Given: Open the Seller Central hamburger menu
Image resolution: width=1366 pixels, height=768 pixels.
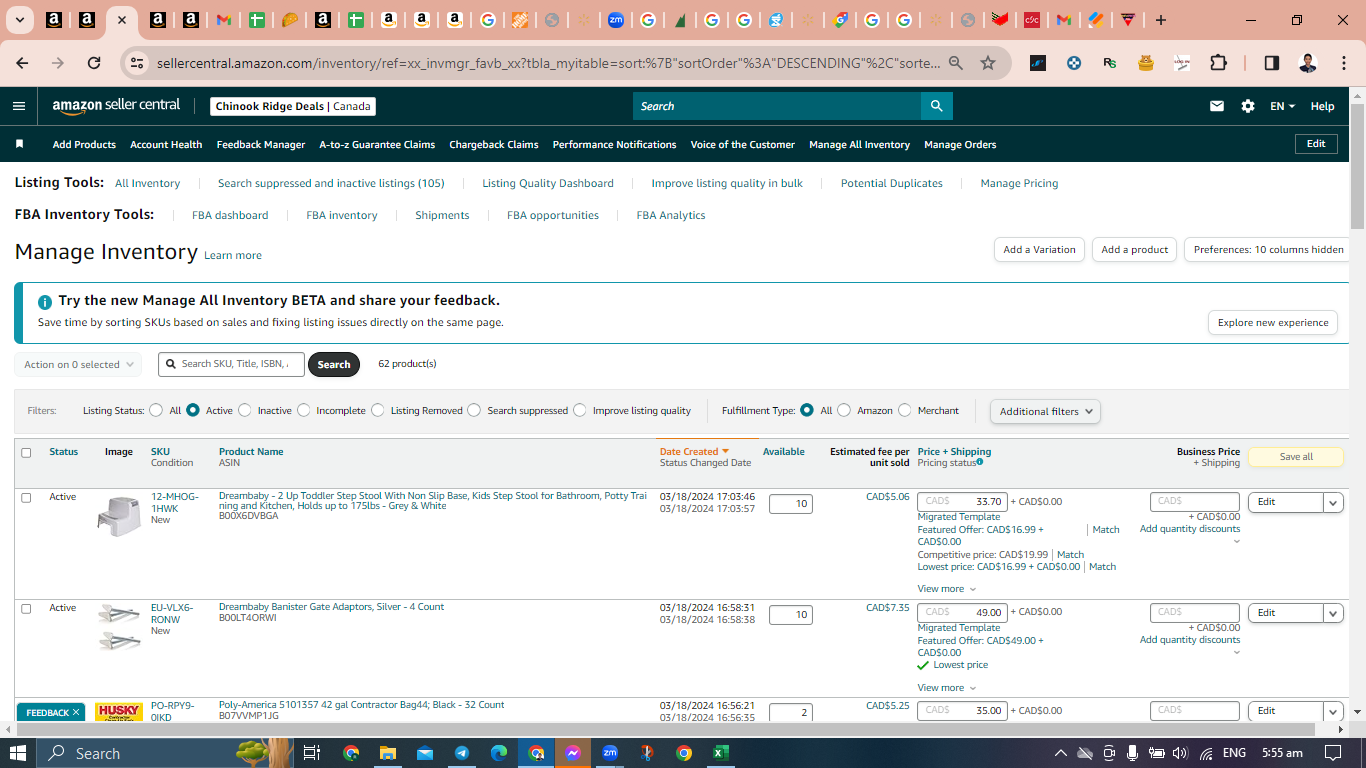Looking at the screenshot, I should tap(19, 106).
